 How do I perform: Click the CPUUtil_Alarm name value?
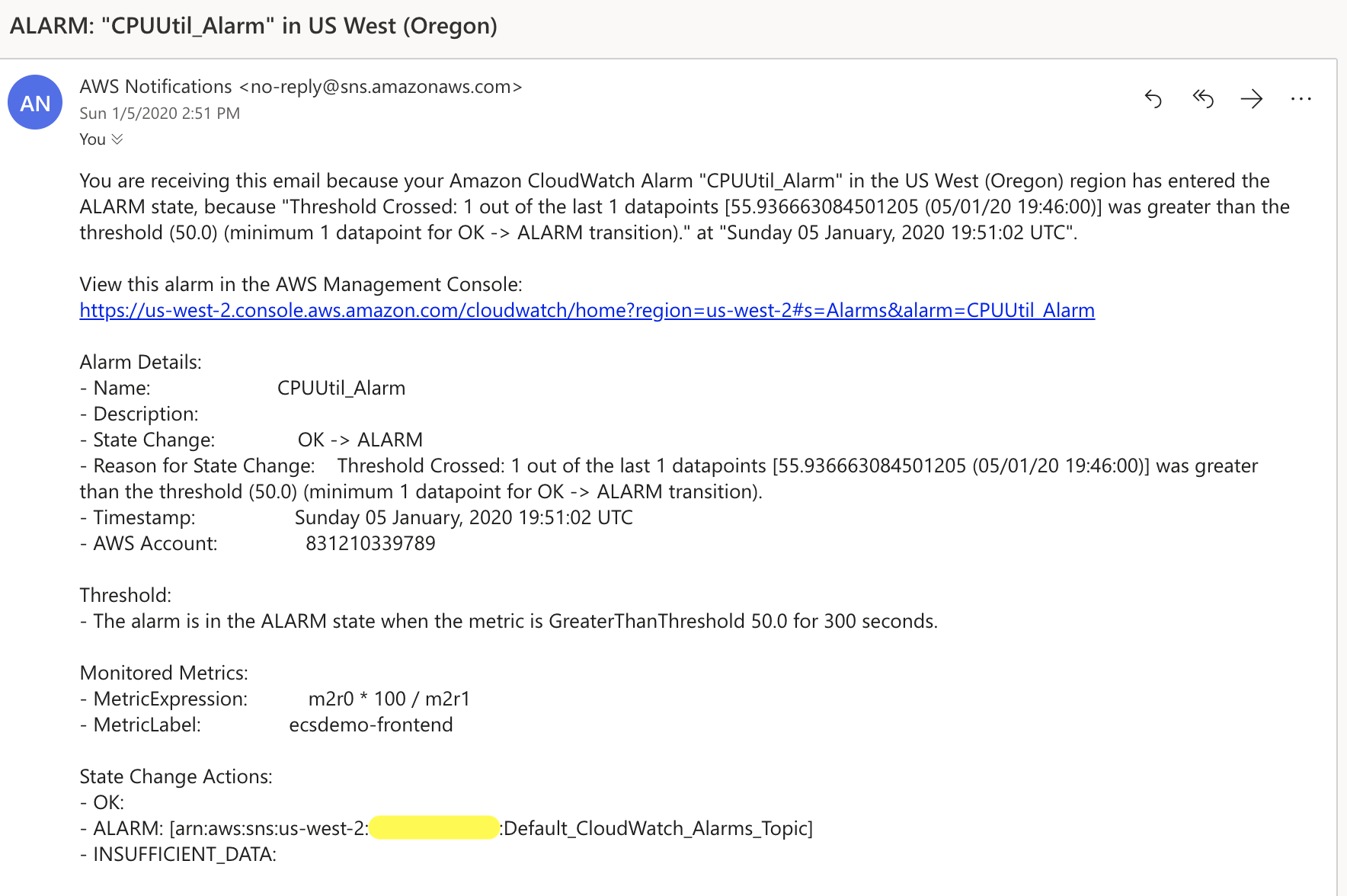tap(341, 389)
